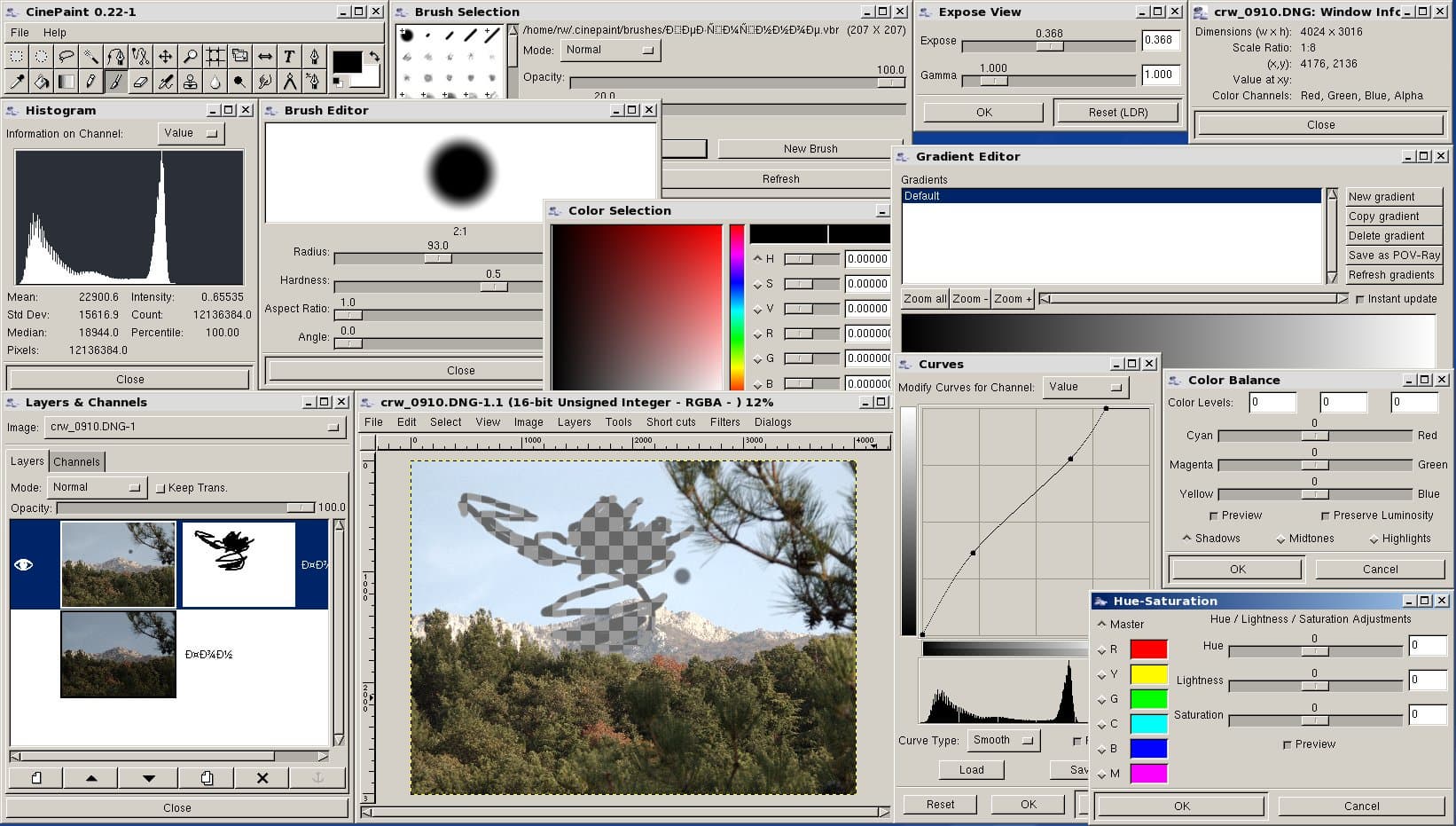The image size is (1456, 826).
Task: Select the Airbrush tool
Action: coord(166,82)
